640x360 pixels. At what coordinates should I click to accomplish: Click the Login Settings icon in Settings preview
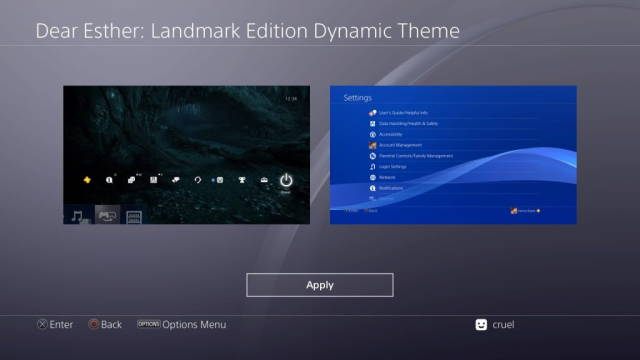point(373,167)
